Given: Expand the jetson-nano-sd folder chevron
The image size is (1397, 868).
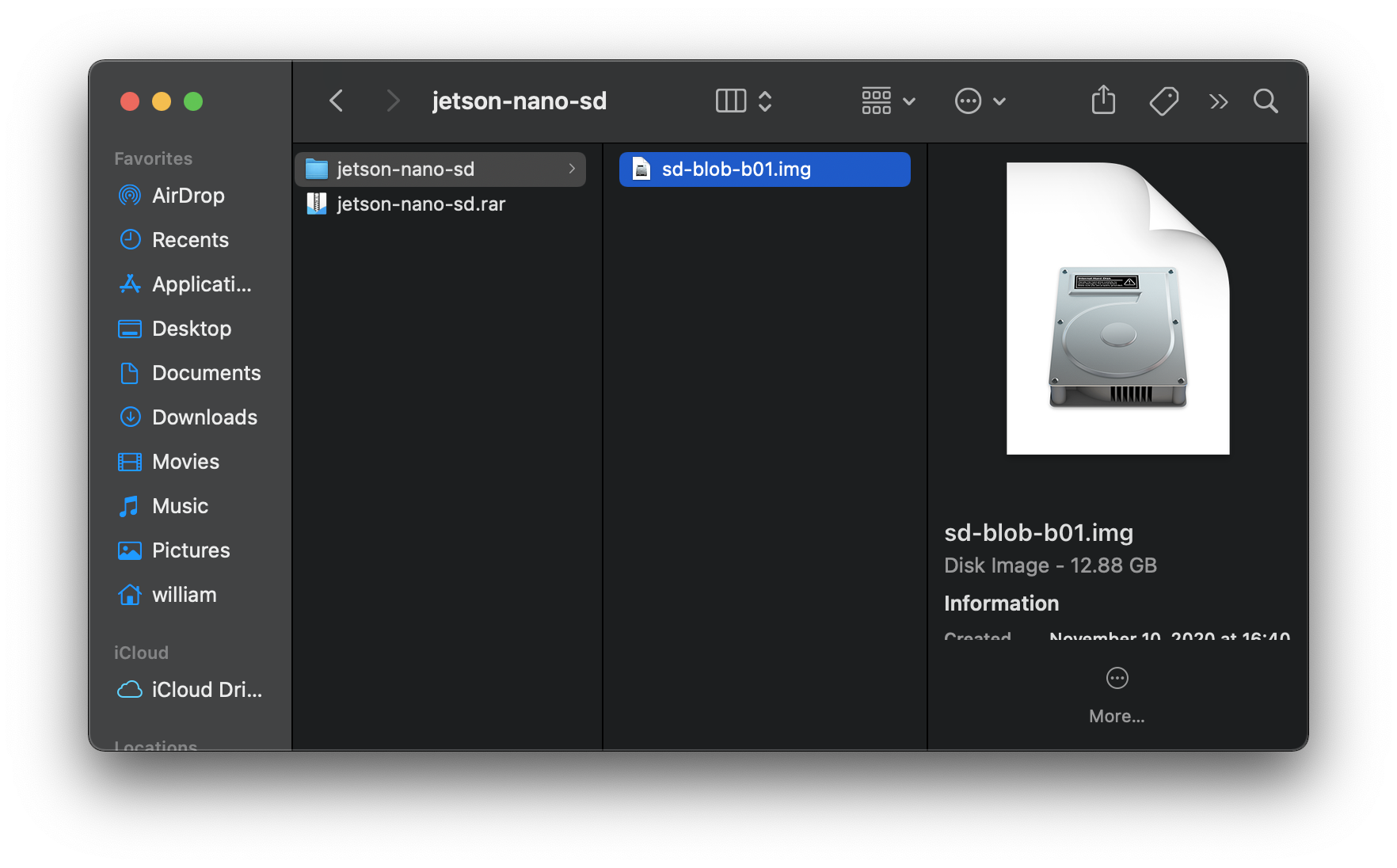Looking at the screenshot, I should tap(572, 169).
